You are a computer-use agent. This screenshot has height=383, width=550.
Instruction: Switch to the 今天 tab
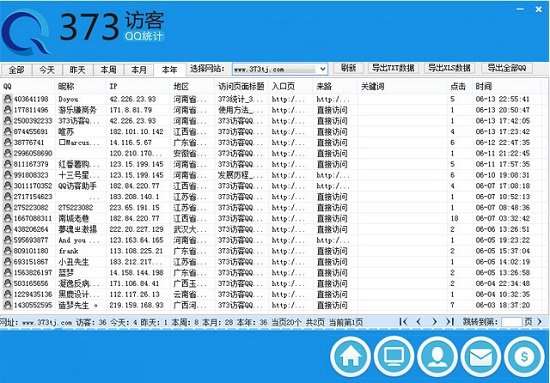[x=47, y=70]
